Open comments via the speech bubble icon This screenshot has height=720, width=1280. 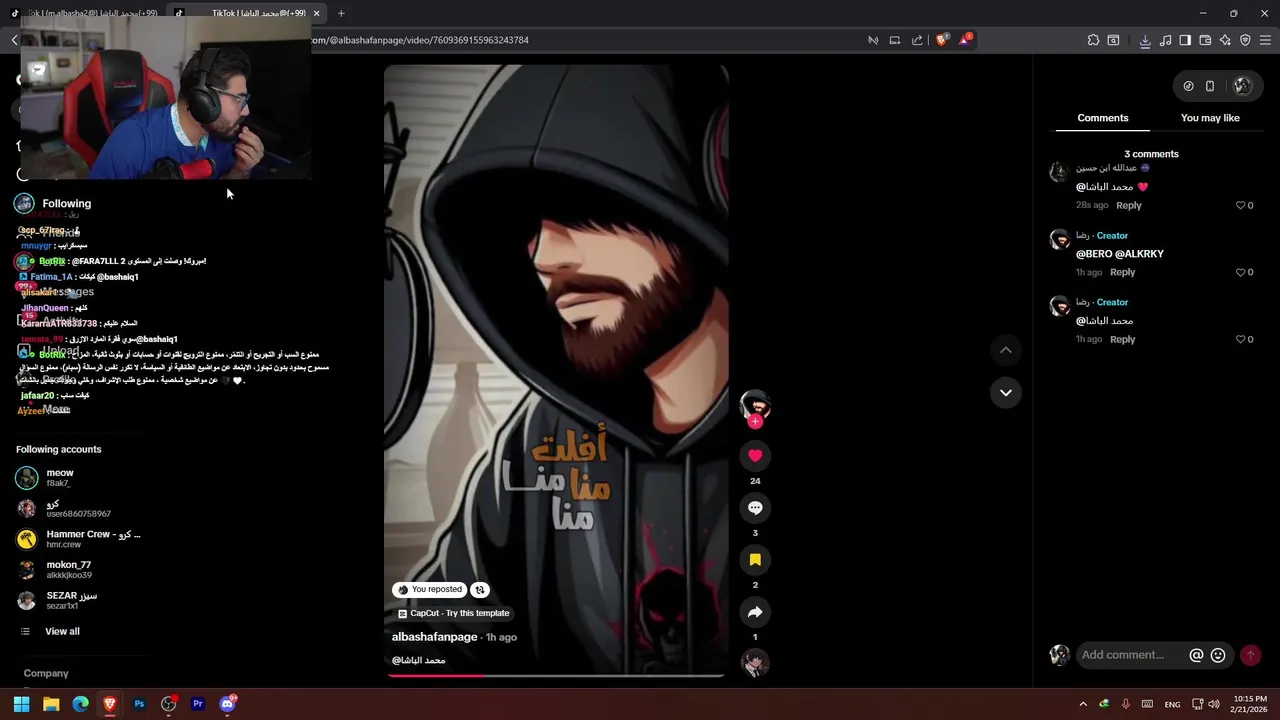(x=755, y=508)
